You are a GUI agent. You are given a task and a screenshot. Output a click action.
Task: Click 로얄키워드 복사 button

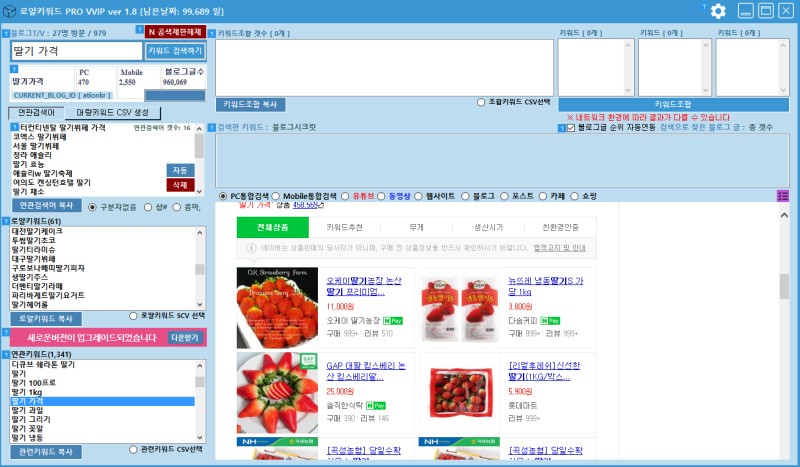[46, 318]
